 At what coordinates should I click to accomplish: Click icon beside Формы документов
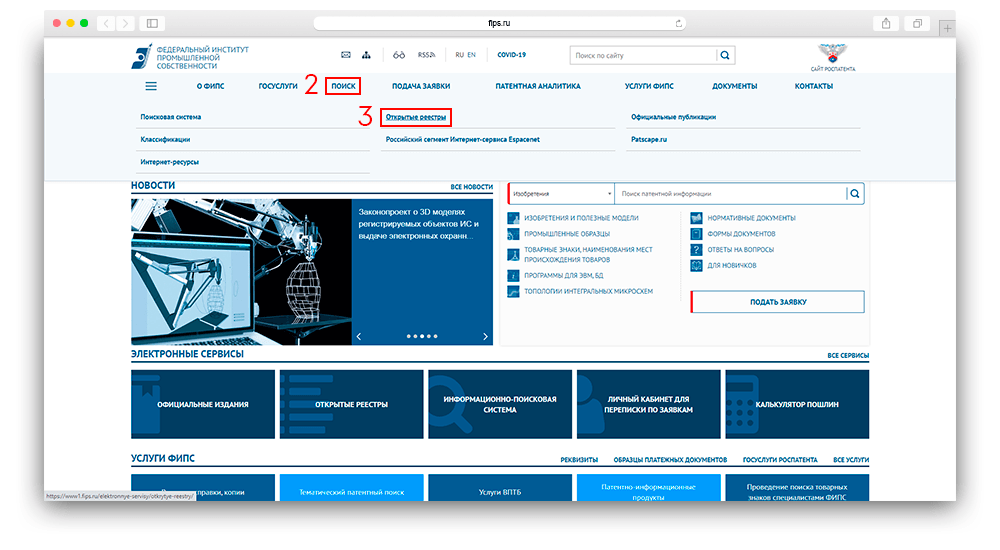click(696, 234)
